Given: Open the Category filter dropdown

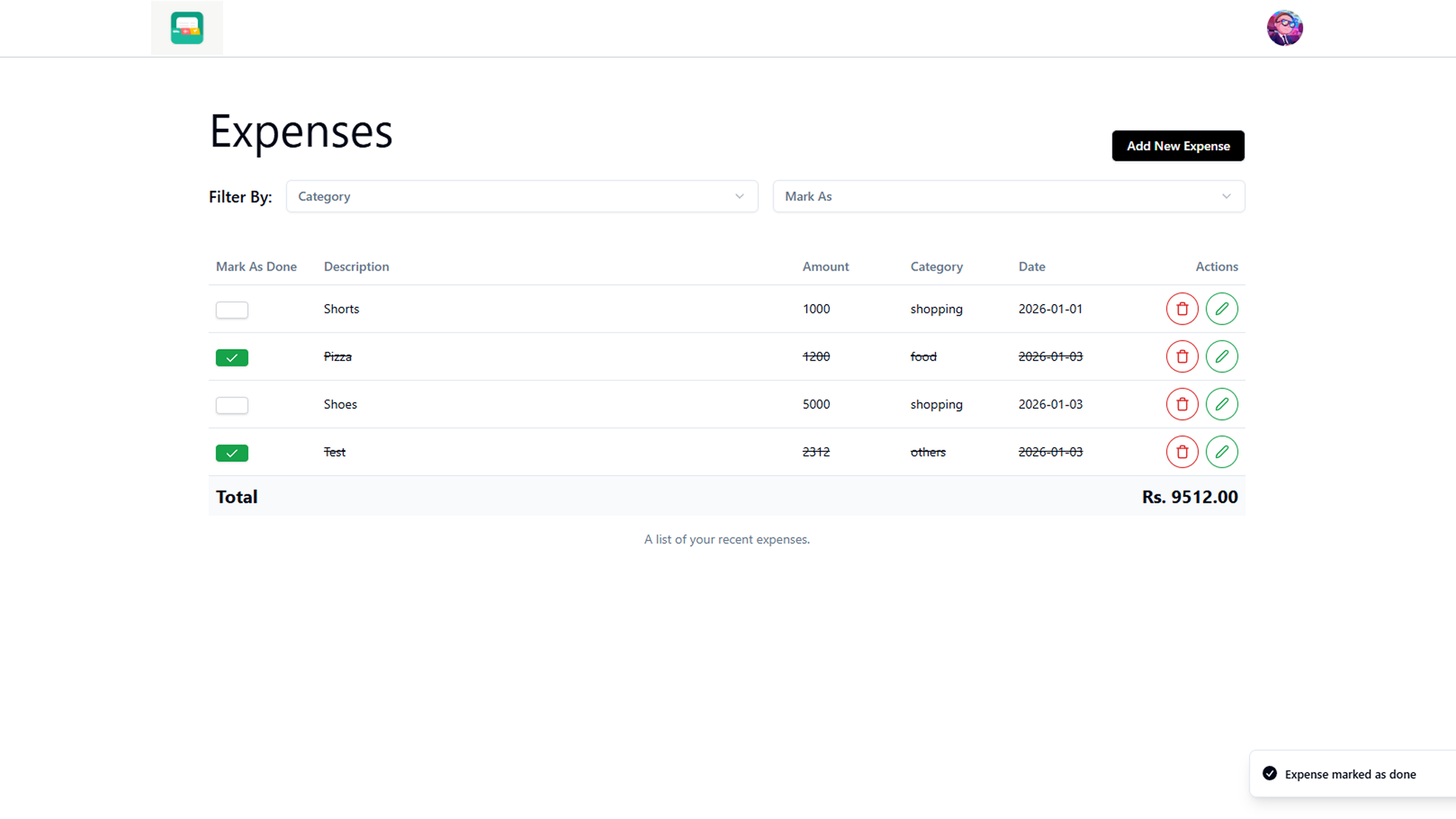Looking at the screenshot, I should point(521,196).
